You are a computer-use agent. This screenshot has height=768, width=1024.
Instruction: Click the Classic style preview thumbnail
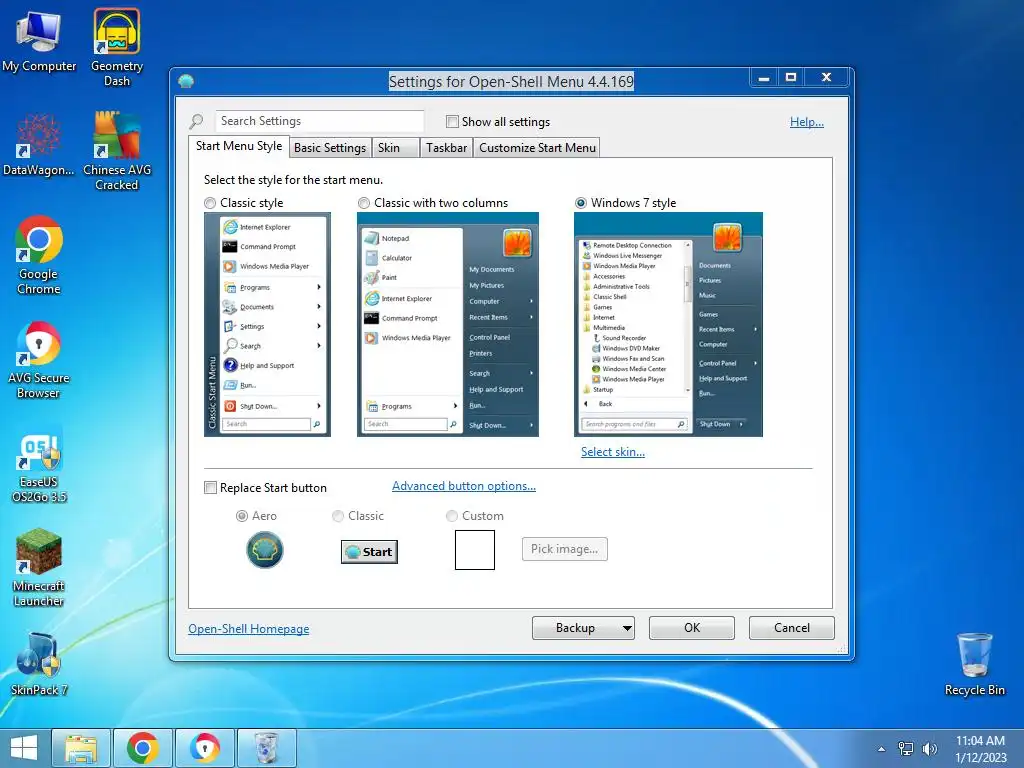[x=267, y=325]
